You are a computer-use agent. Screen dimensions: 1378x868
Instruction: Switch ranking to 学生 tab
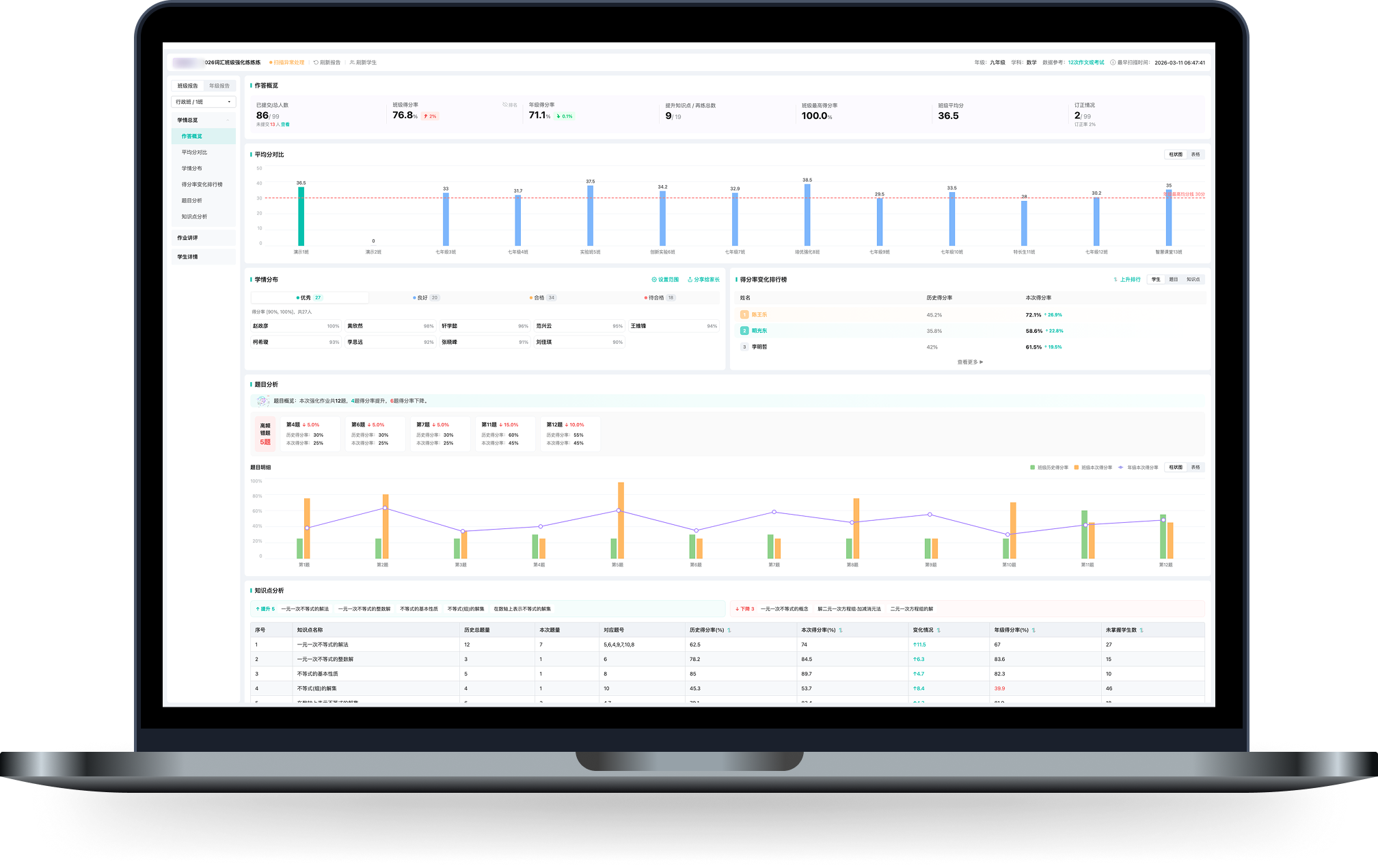click(x=1156, y=280)
